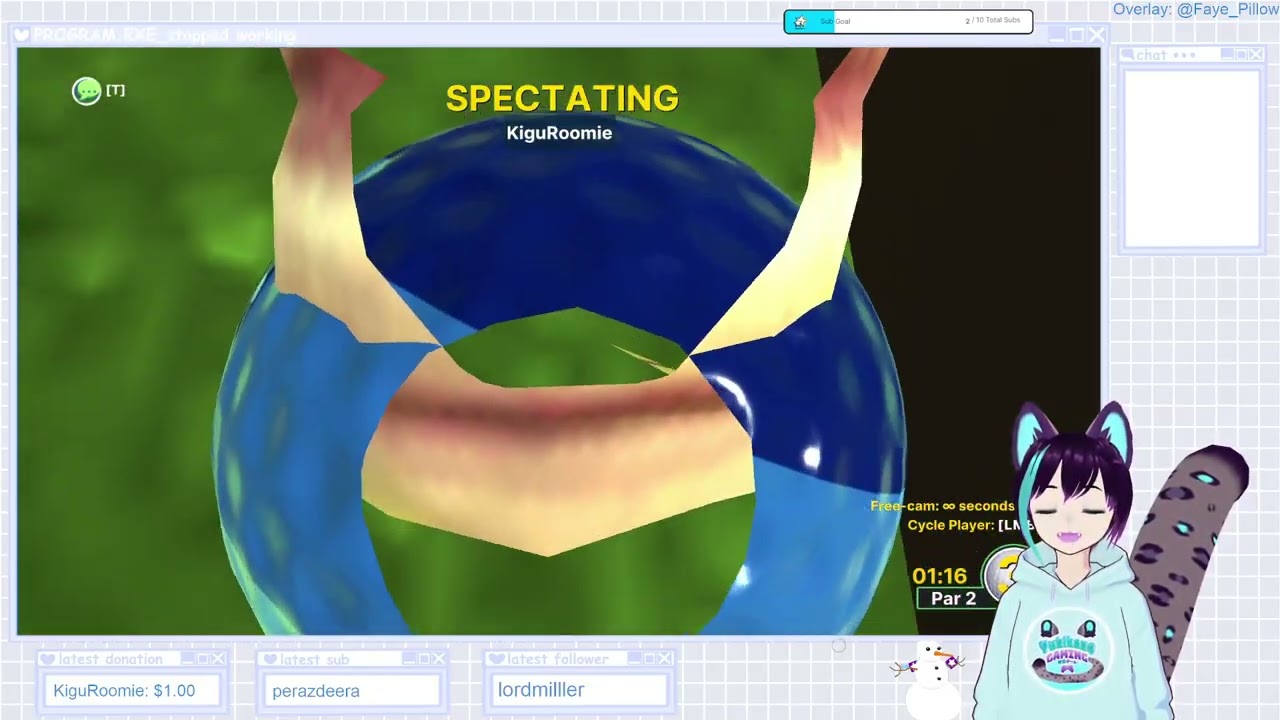The height and width of the screenshot is (720, 1280).
Task: Click the "SPECTATING" heading
Action: coord(562,99)
